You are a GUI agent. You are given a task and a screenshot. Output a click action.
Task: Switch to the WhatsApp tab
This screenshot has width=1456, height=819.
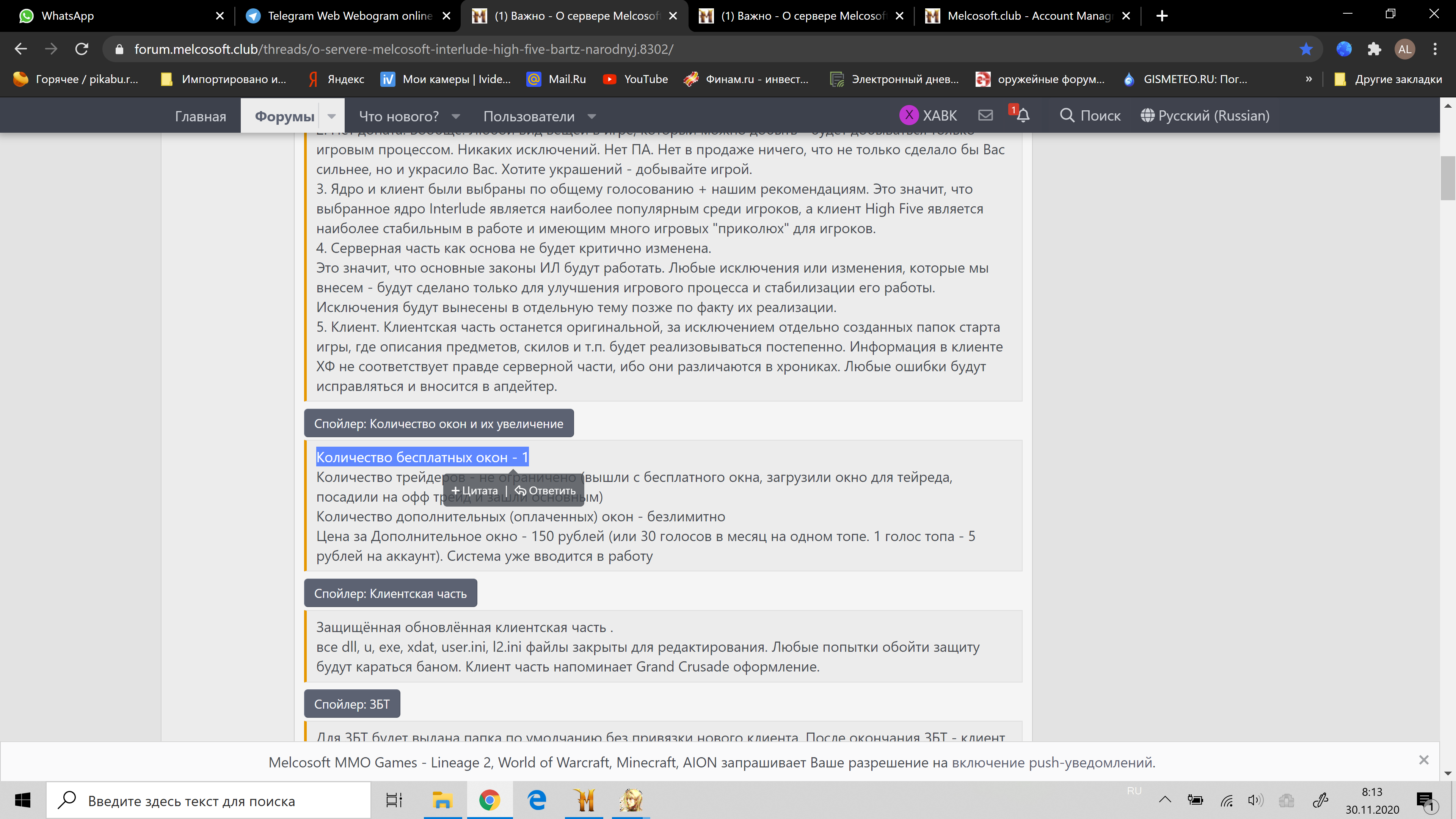click(68, 16)
